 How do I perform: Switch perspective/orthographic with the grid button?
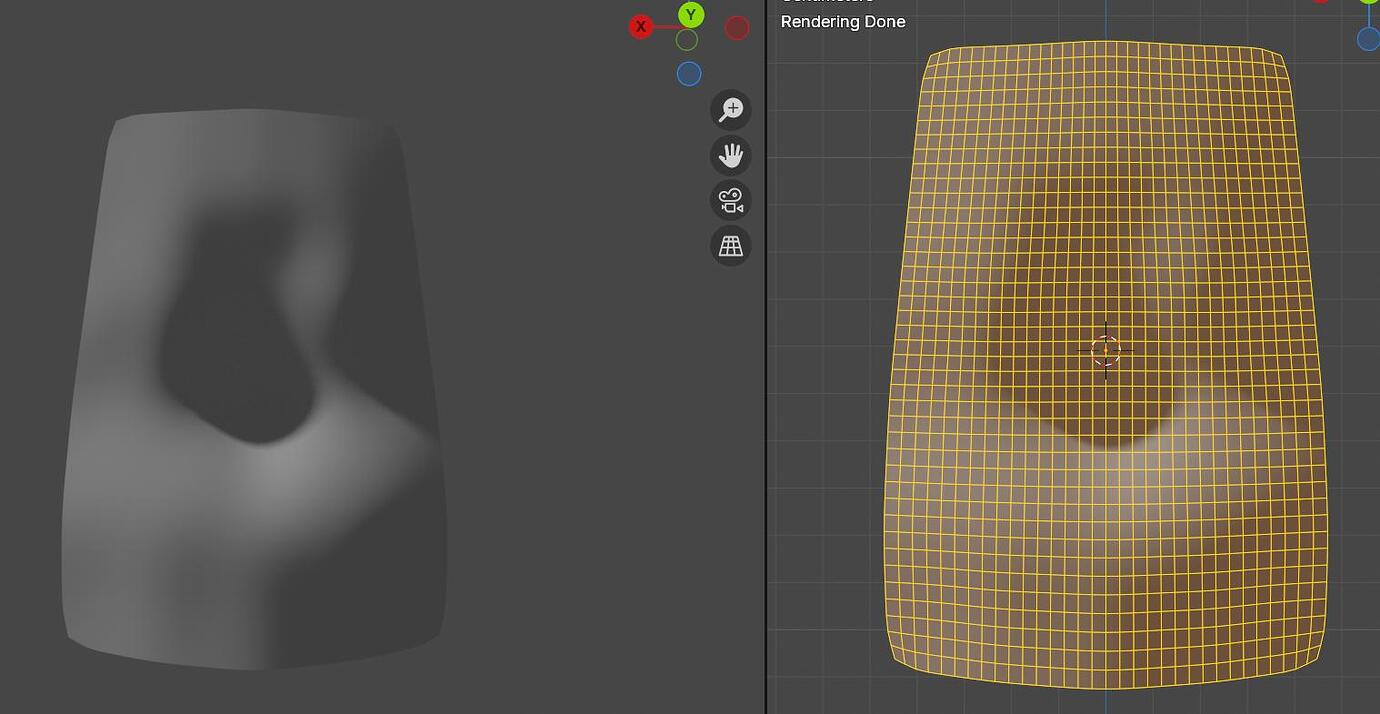pyautogui.click(x=731, y=245)
